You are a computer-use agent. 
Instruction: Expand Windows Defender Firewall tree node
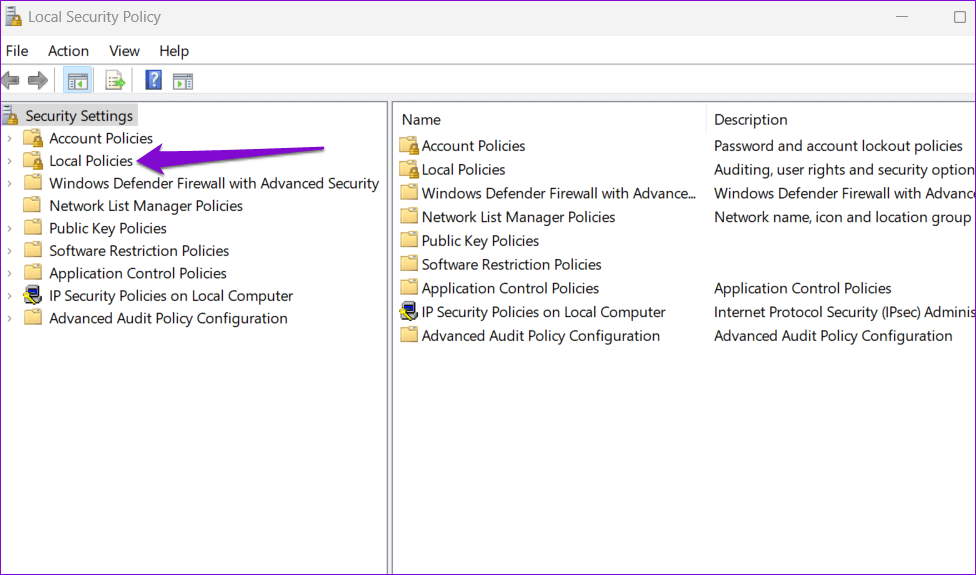point(9,184)
